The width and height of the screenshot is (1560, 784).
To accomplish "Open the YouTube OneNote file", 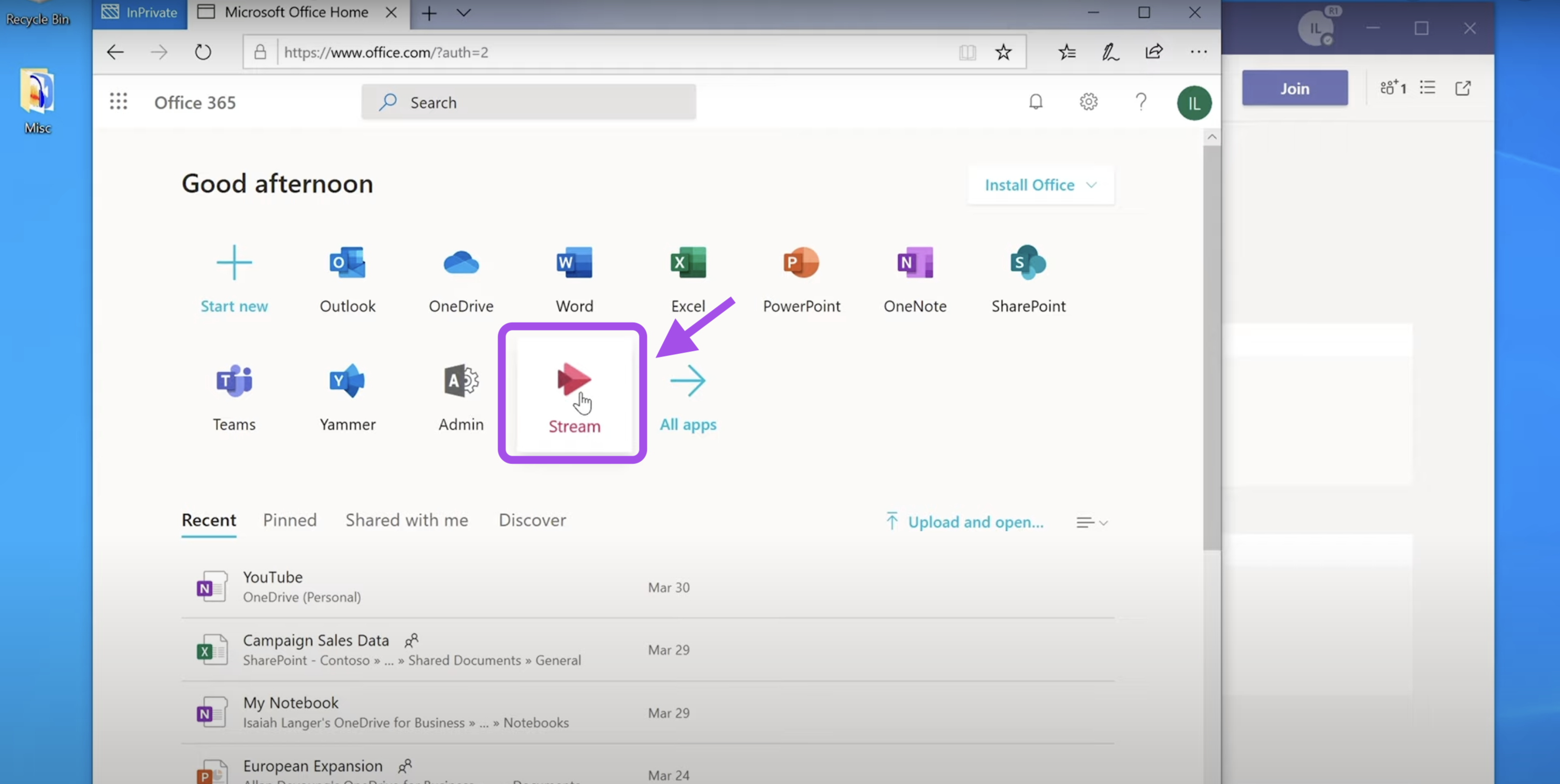I will click(x=648, y=587).
